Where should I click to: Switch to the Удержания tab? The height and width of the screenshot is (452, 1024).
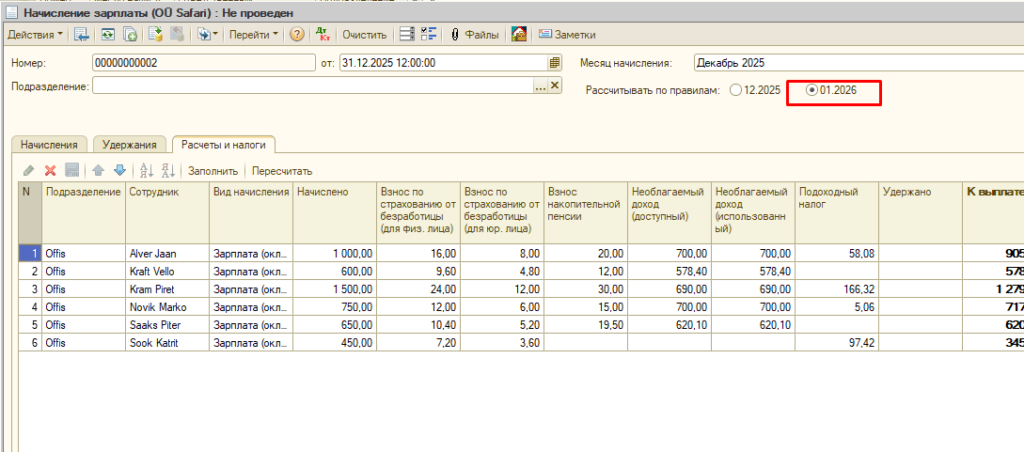pos(130,145)
